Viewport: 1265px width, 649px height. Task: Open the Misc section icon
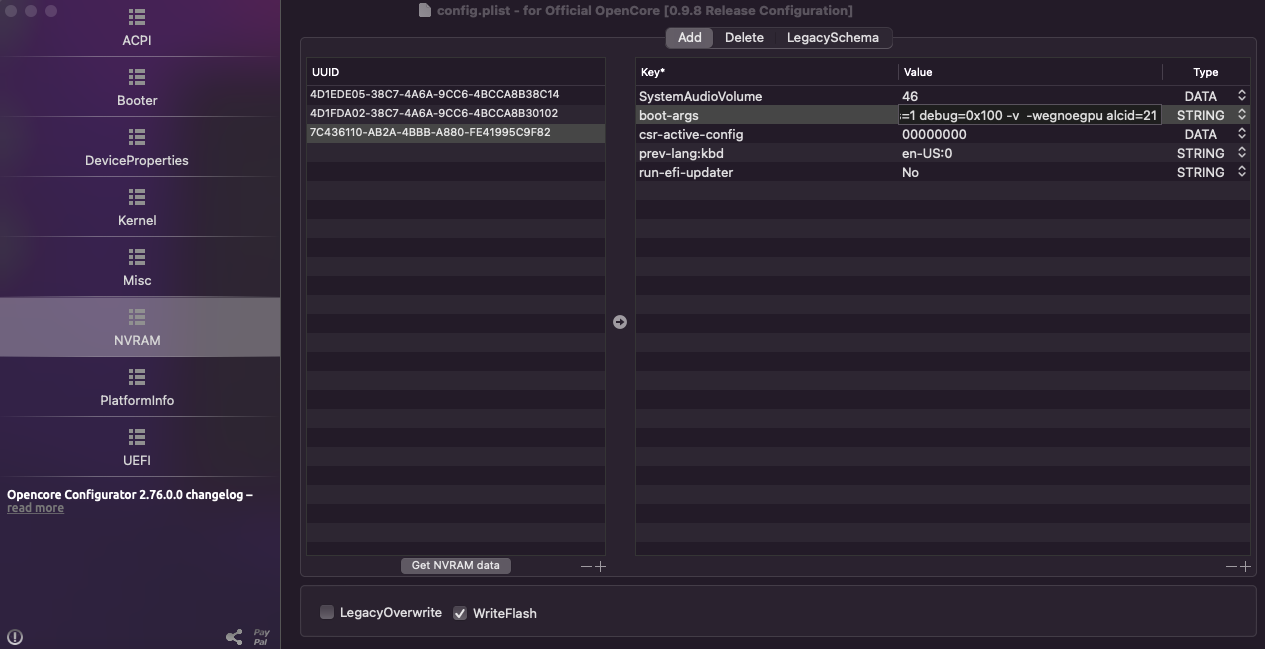[x=137, y=258]
